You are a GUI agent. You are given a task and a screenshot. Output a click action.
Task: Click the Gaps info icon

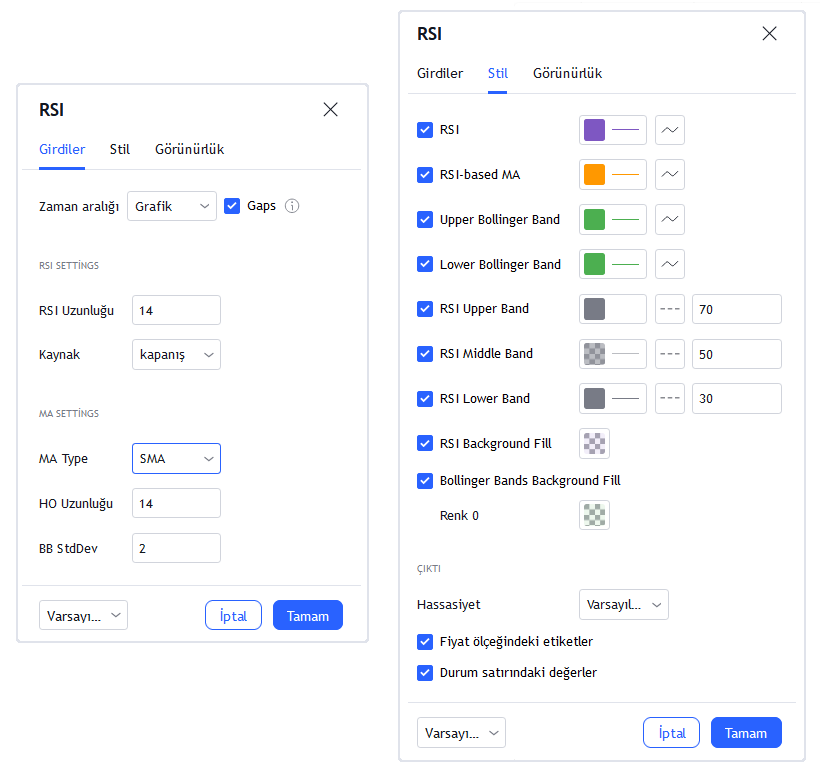292,206
